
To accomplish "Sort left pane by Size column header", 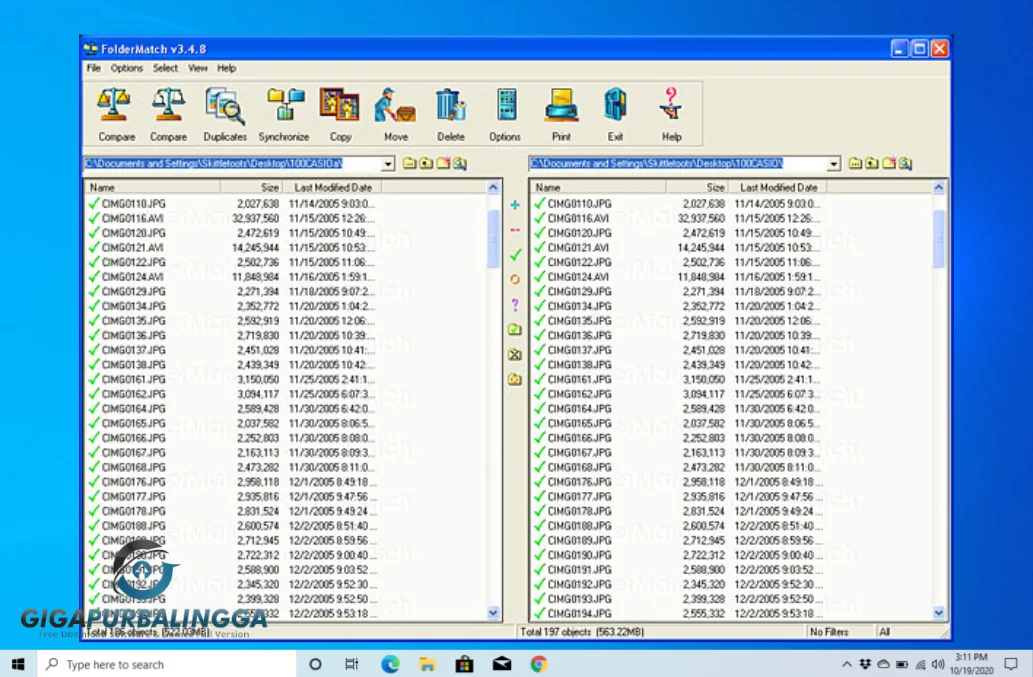I will tap(251, 187).
